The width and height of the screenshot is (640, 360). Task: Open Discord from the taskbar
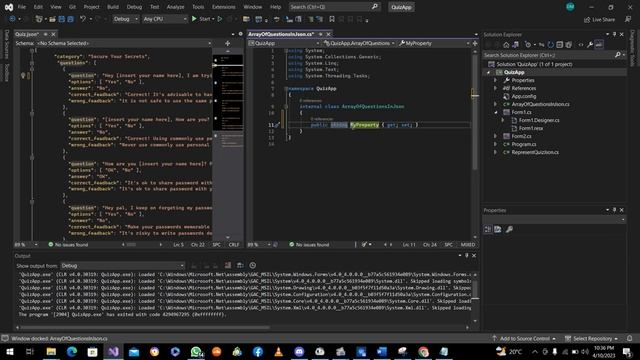pyautogui.click(x=299, y=351)
